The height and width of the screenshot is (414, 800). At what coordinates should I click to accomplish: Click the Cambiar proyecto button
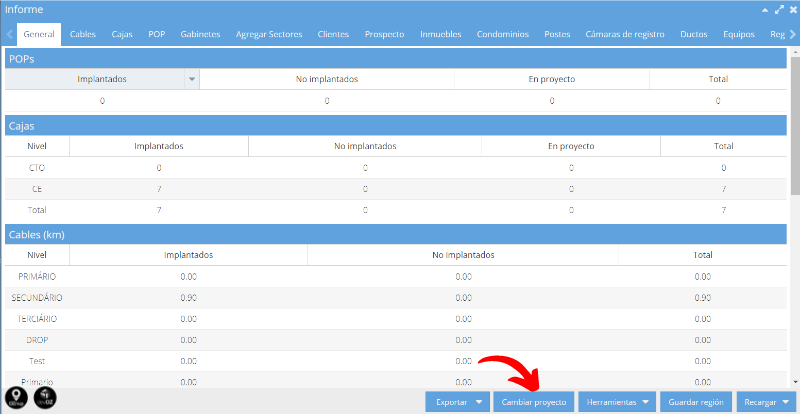click(534, 402)
